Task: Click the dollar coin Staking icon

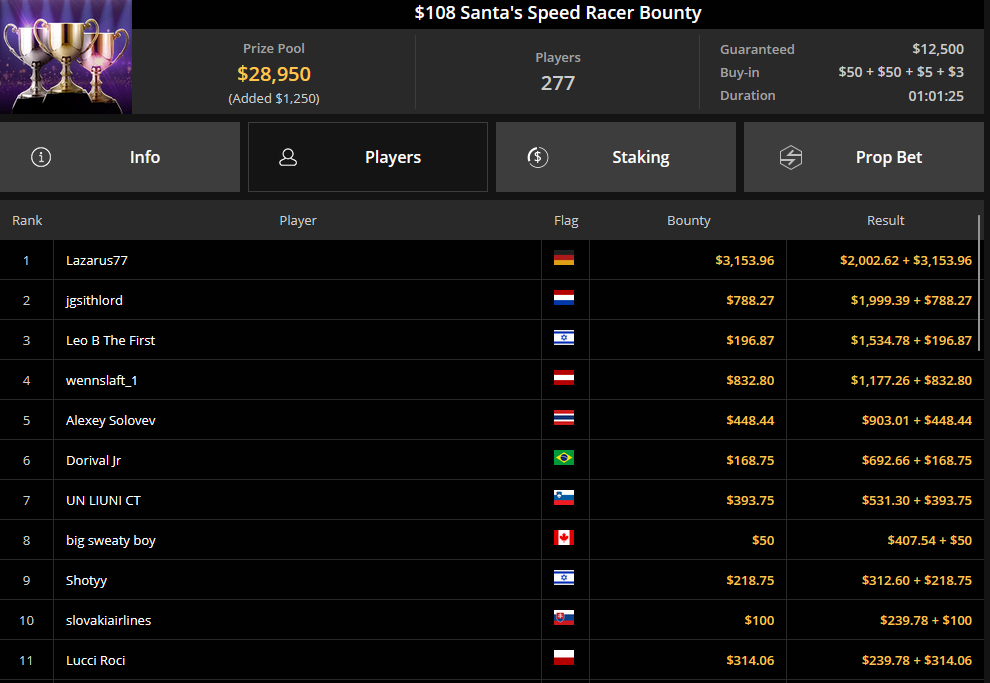Action: tap(537, 157)
